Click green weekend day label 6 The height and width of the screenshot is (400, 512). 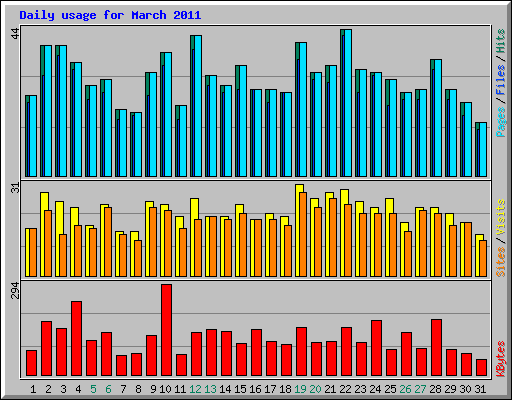(x=108, y=389)
